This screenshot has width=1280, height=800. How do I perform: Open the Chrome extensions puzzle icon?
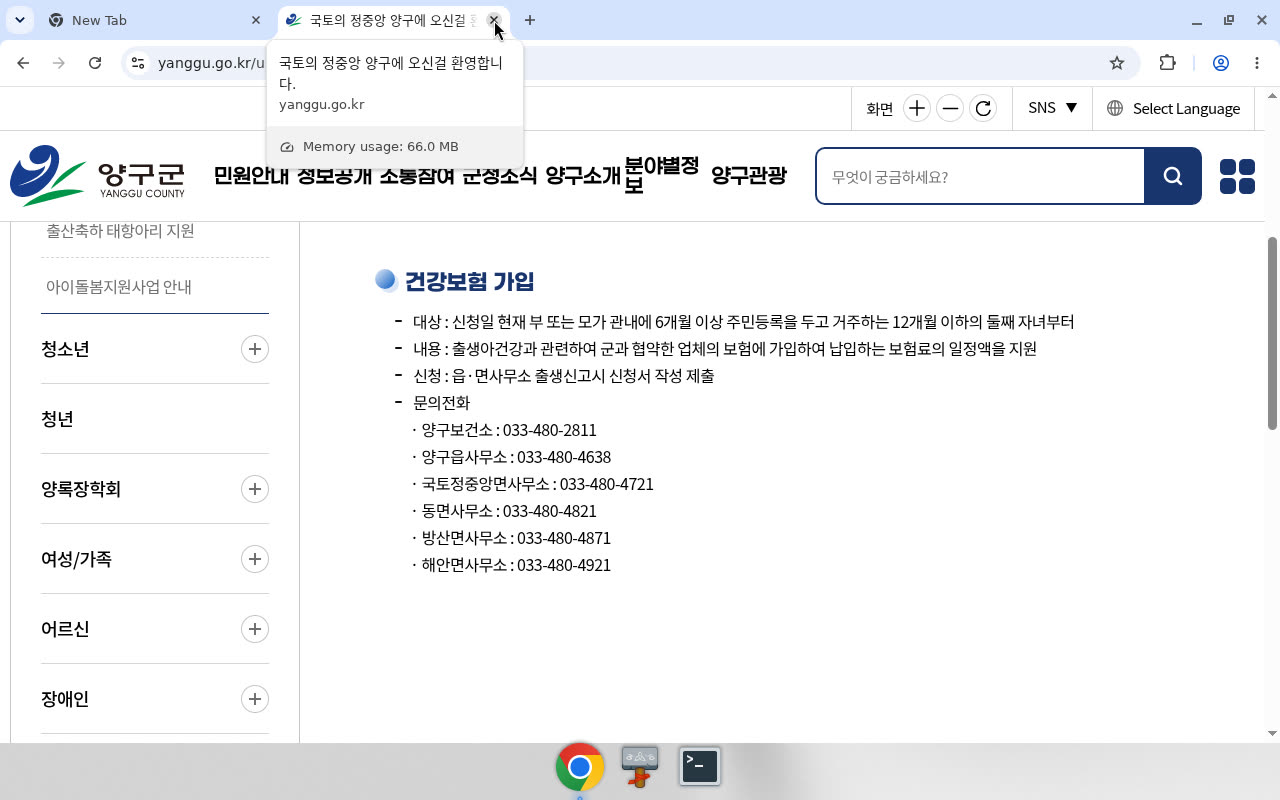pyautogui.click(x=1167, y=63)
